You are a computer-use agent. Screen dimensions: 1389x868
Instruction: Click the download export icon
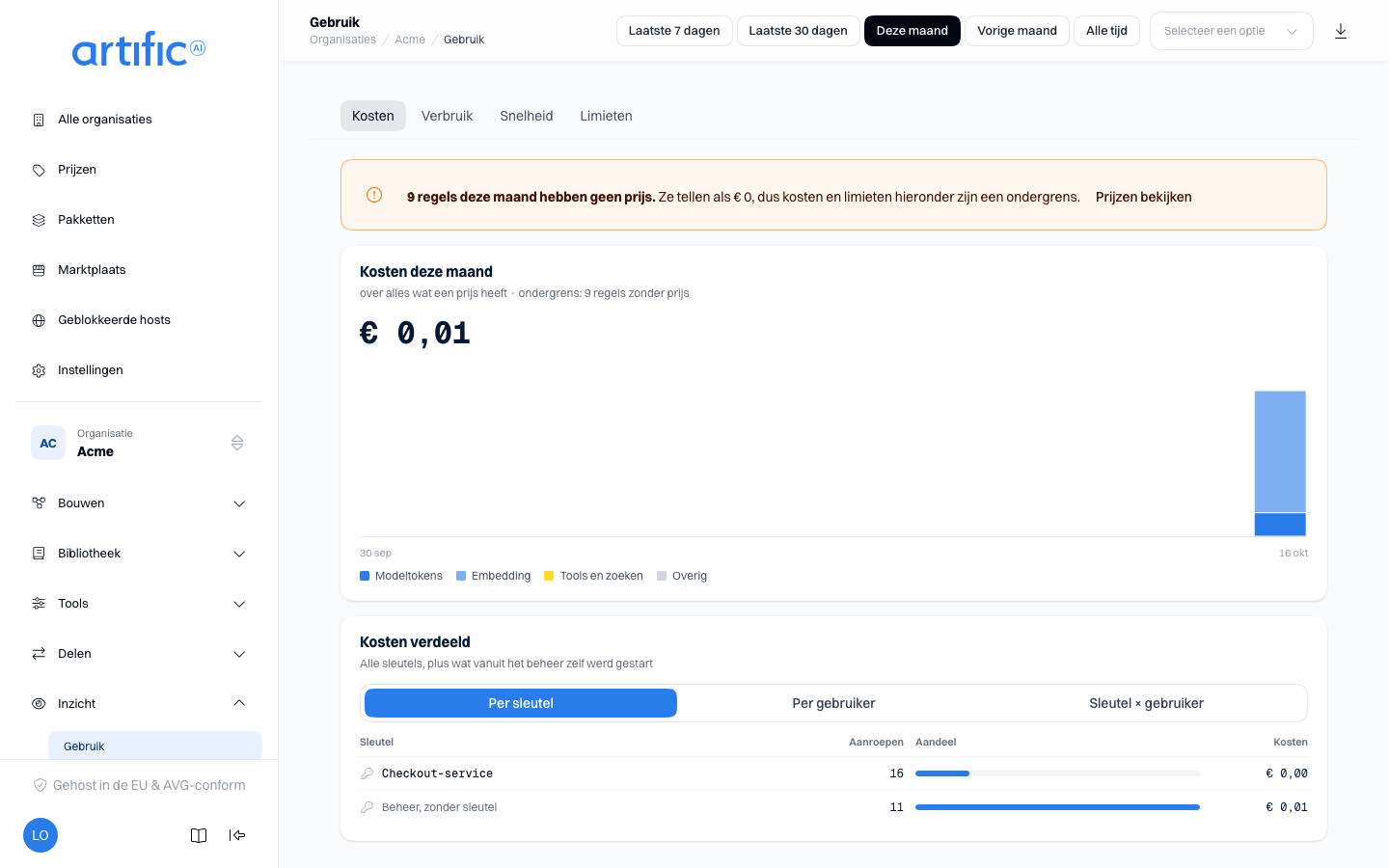pos(1341,31)
